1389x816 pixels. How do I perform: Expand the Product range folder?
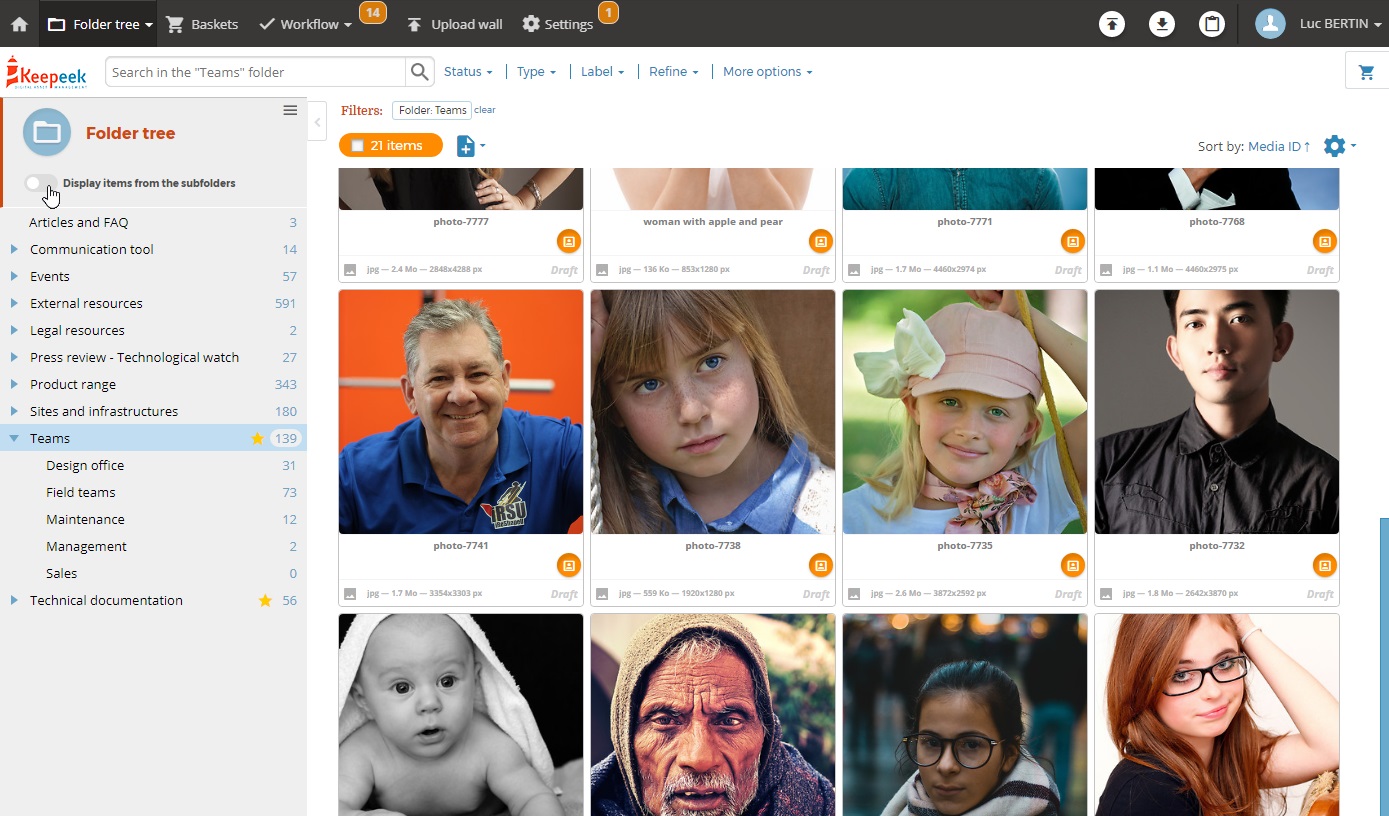pos(14,384)
